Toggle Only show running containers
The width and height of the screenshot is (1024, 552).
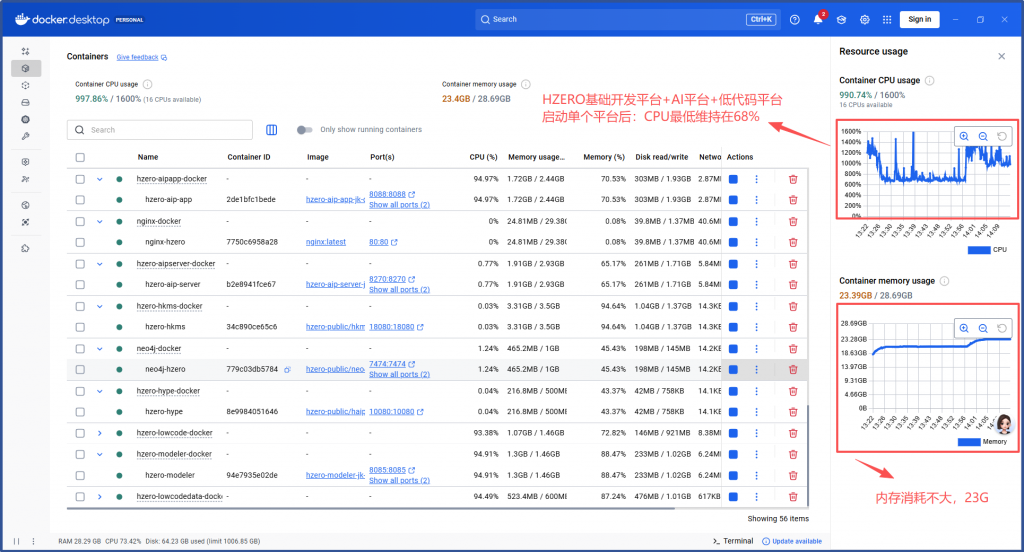point(305,129)
